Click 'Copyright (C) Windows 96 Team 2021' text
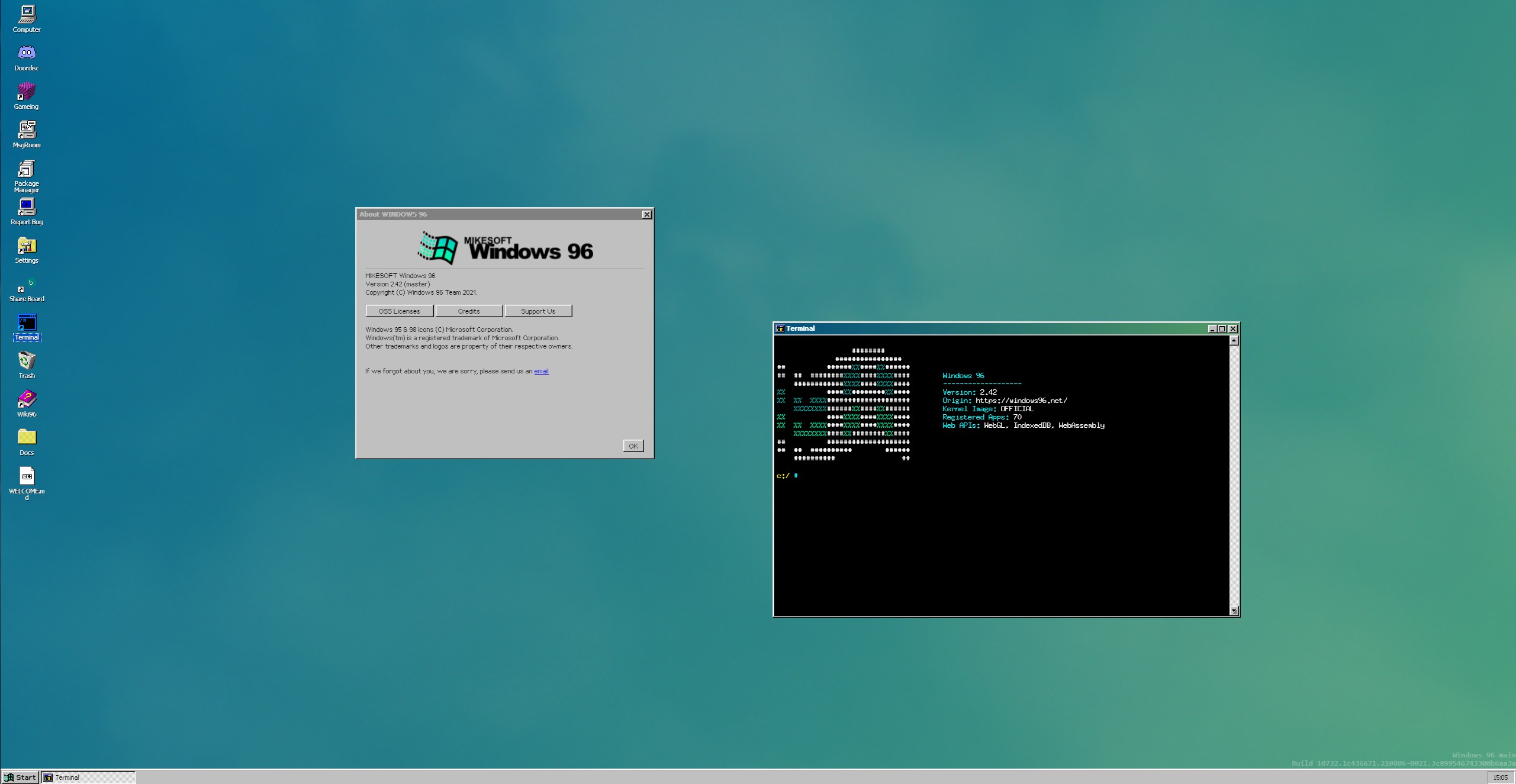This screenshot has height=784, width=1516. pyautogui.click(x=421, y=292)
